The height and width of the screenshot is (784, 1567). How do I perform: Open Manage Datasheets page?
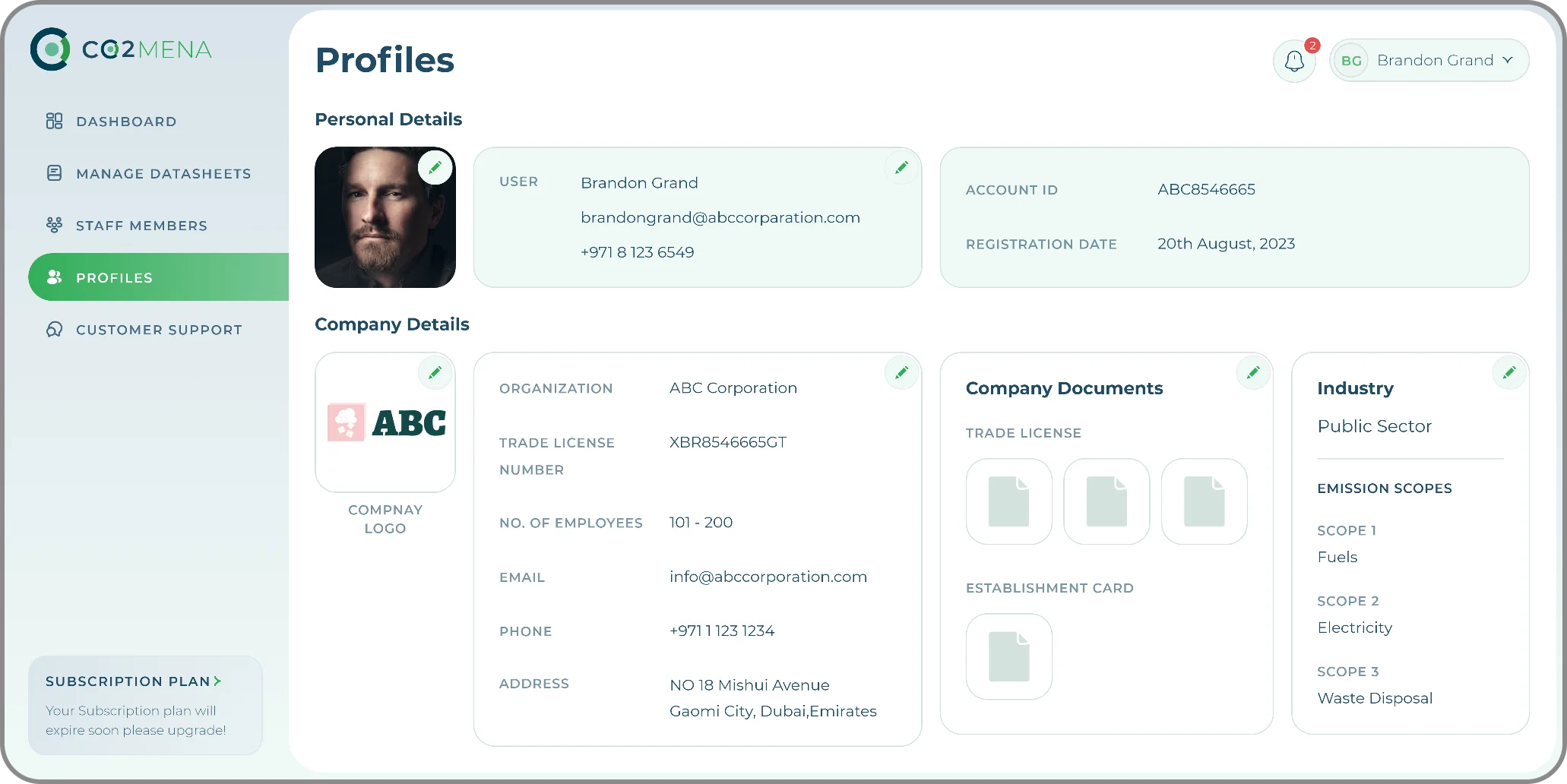coord(163,174)
